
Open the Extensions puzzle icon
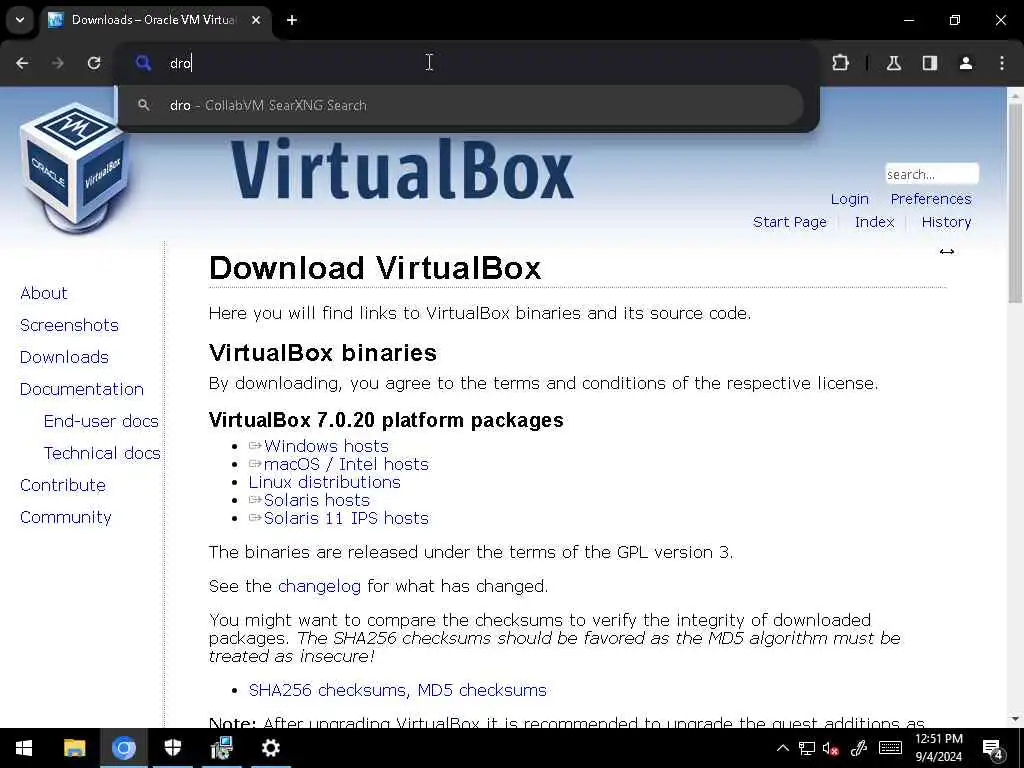(840, 63)
